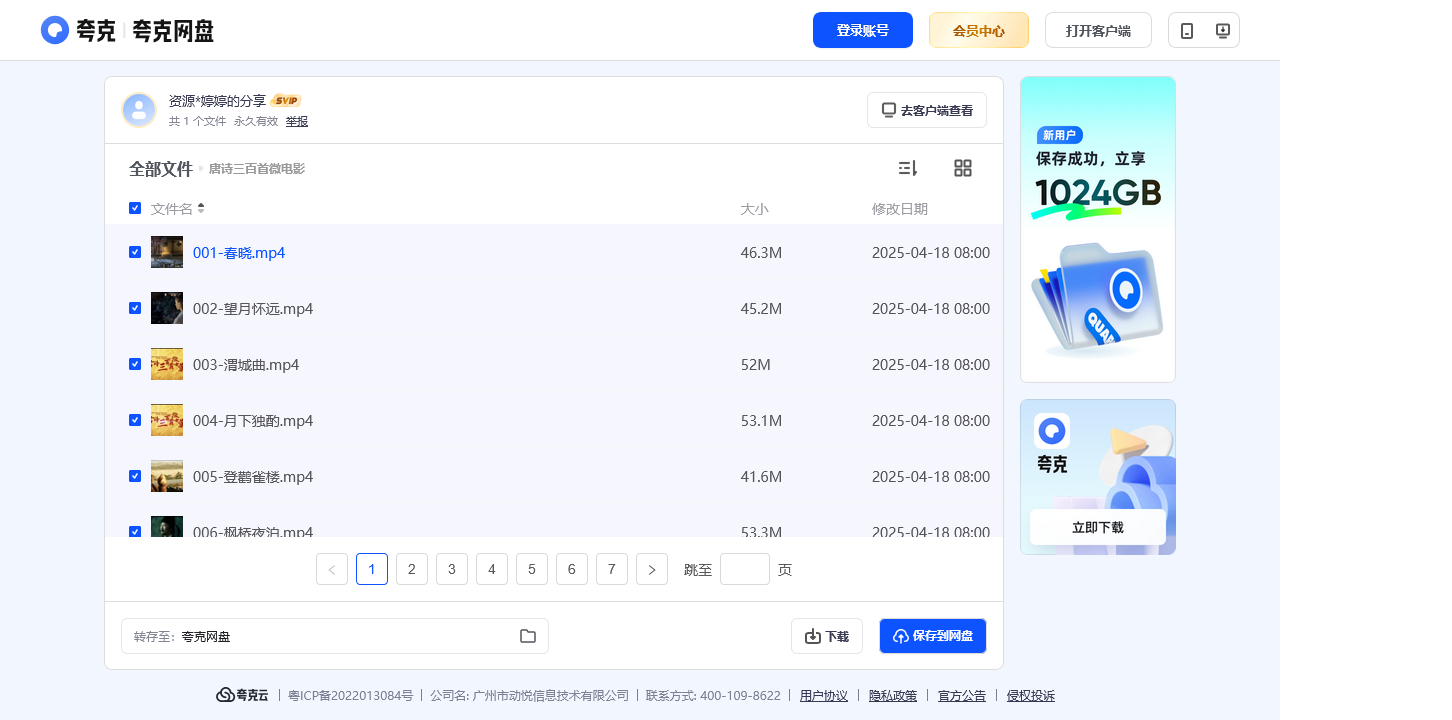The height and width of the screenshot is (720, 1452).
Task: Click 打开客户端 button
Action: pos(1098,30)
